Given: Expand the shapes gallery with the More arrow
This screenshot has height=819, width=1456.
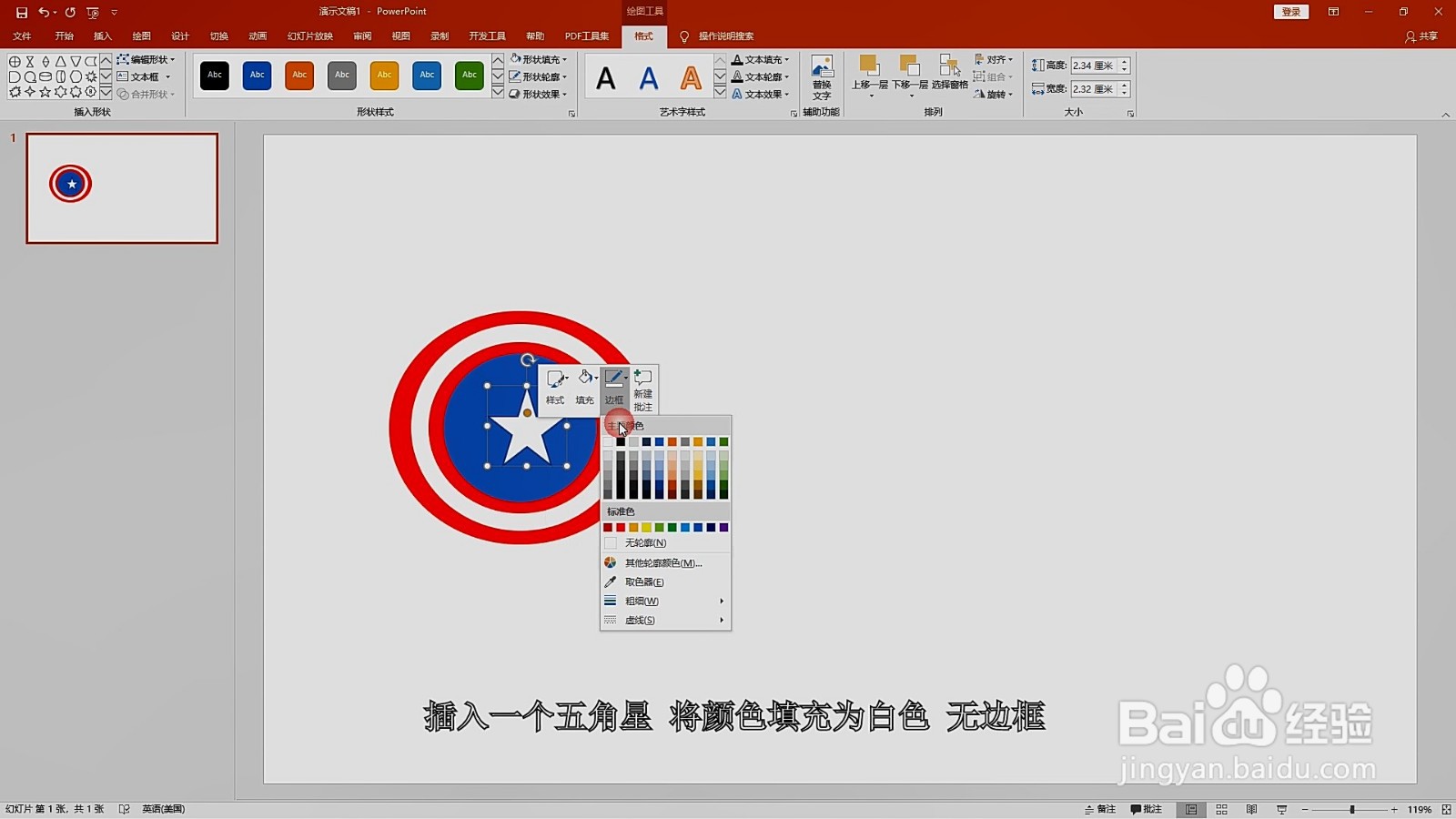Looking at the screenshot, I should (x=106, y=93).
